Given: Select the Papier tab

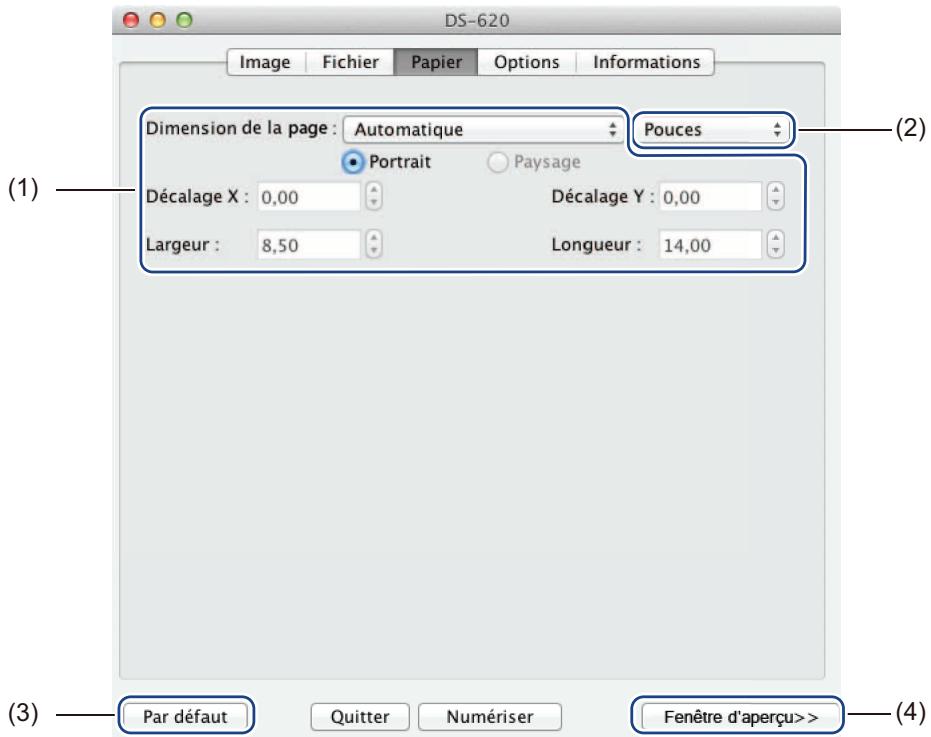Looking at the screenshot, I should pos(436,62).
